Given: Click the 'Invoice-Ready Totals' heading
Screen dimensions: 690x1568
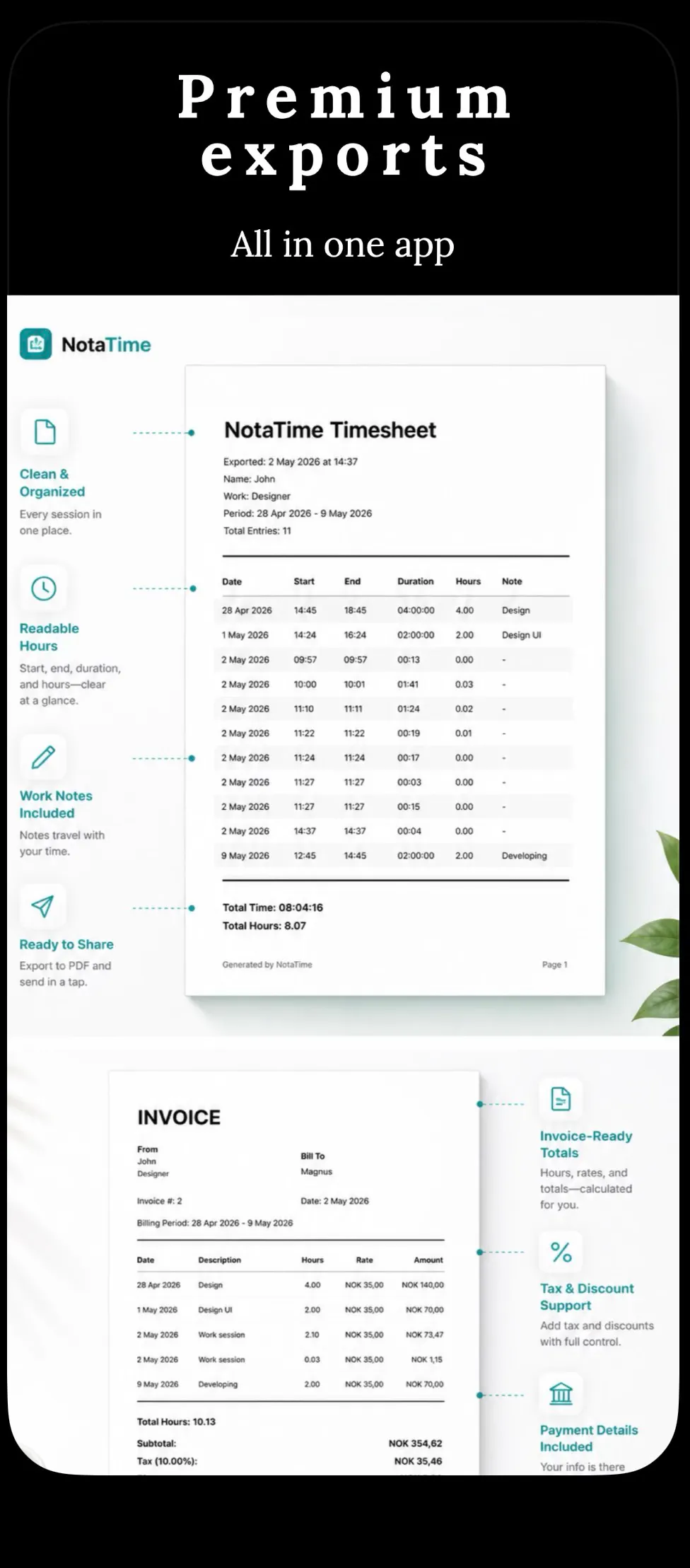Looking at the screenshot, I should pos(586,1144).
